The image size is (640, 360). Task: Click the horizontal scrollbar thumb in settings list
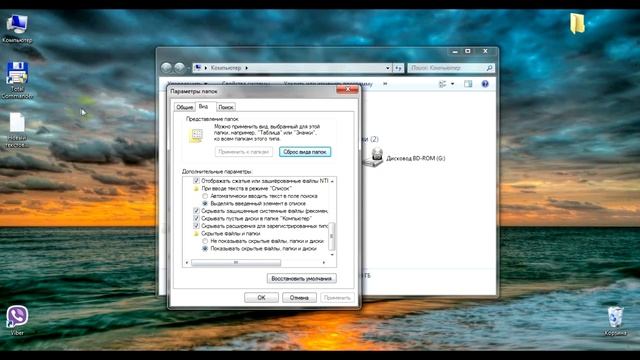tap(236, 262)
